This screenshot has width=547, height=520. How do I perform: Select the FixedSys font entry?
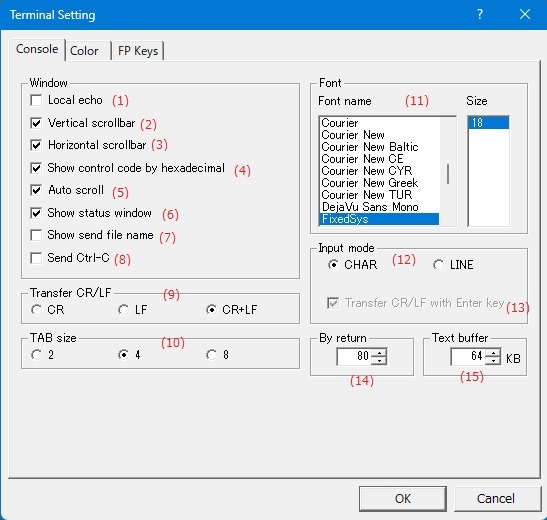tap(379, 219)
